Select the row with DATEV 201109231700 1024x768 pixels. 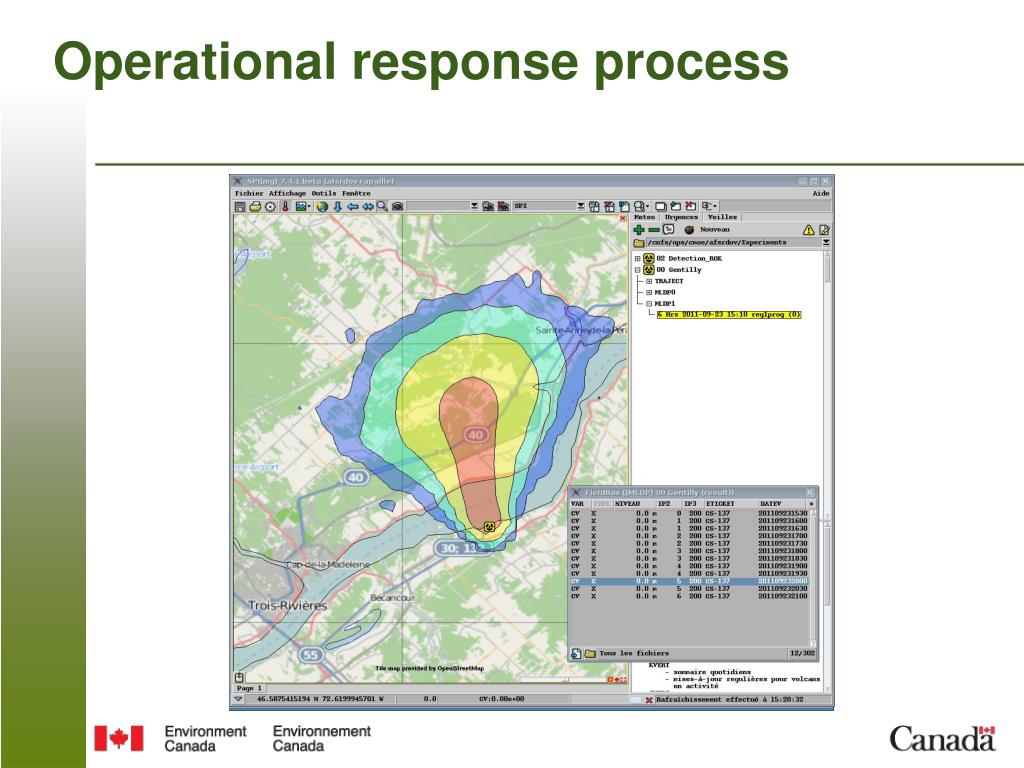pos(689,536)
